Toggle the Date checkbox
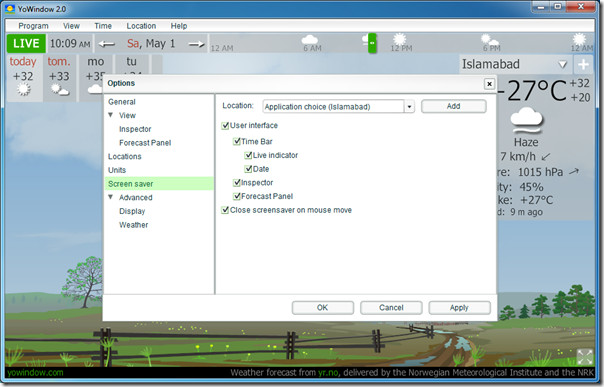Image resolution: width=604 pixels, height=387 pixels. pos(248,169)
